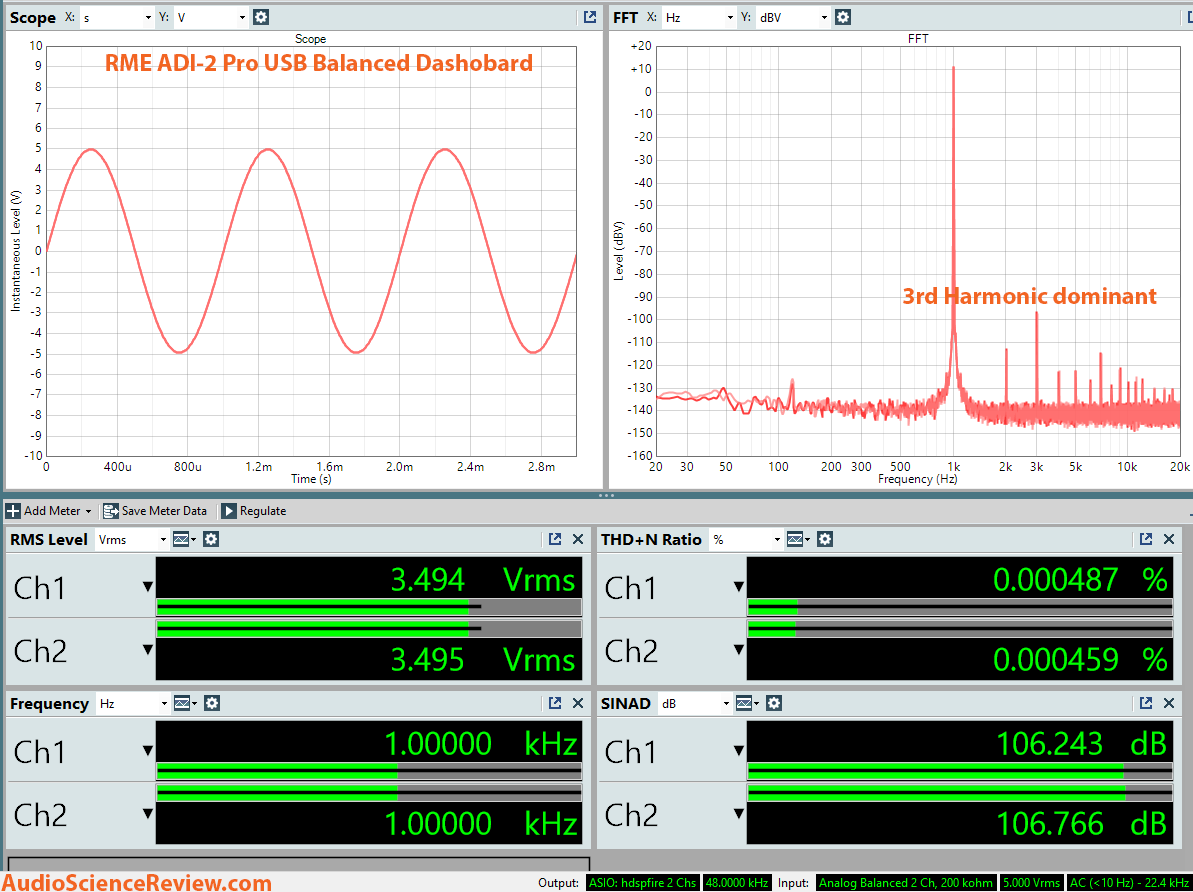Screen dimensions: 1193x892
Task: Close the RMS Level meter
Action: (577, 539)
